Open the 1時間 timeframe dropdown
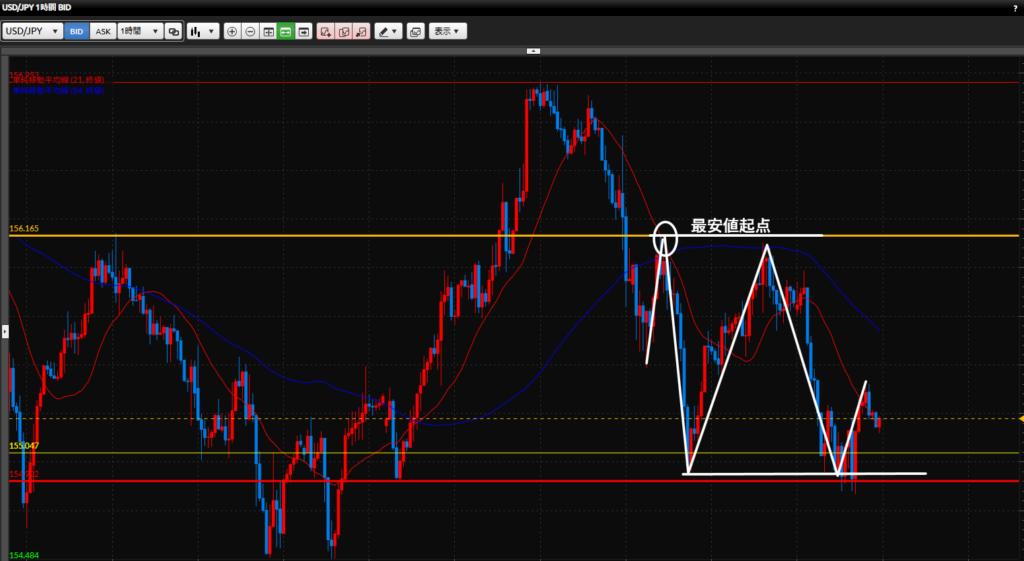The width and height of the screenshot is (1024, 561). click(x=139, y=31)
